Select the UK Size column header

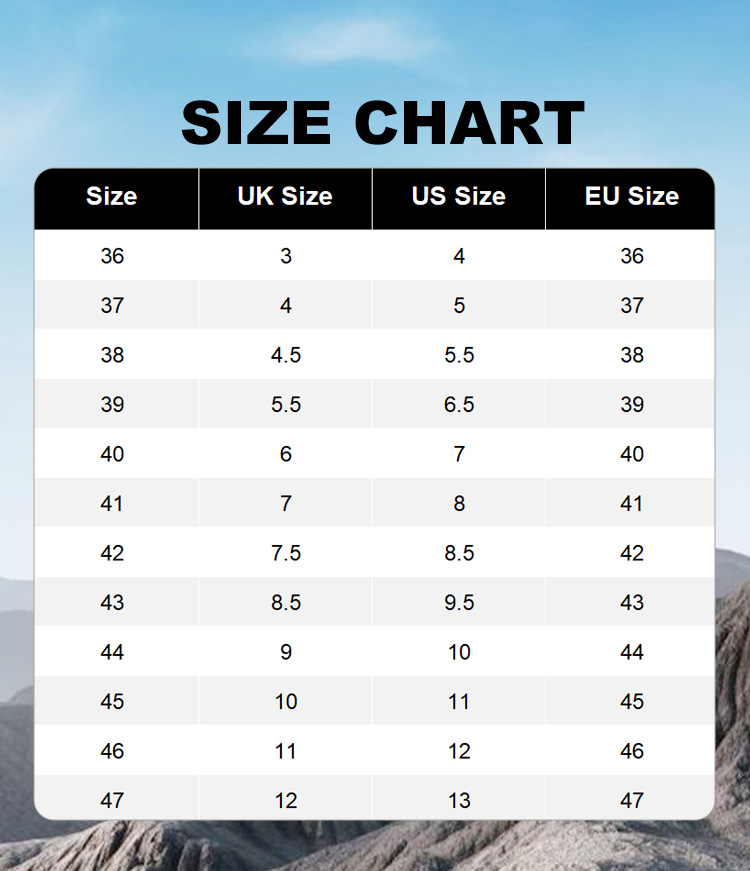[285, 197]
